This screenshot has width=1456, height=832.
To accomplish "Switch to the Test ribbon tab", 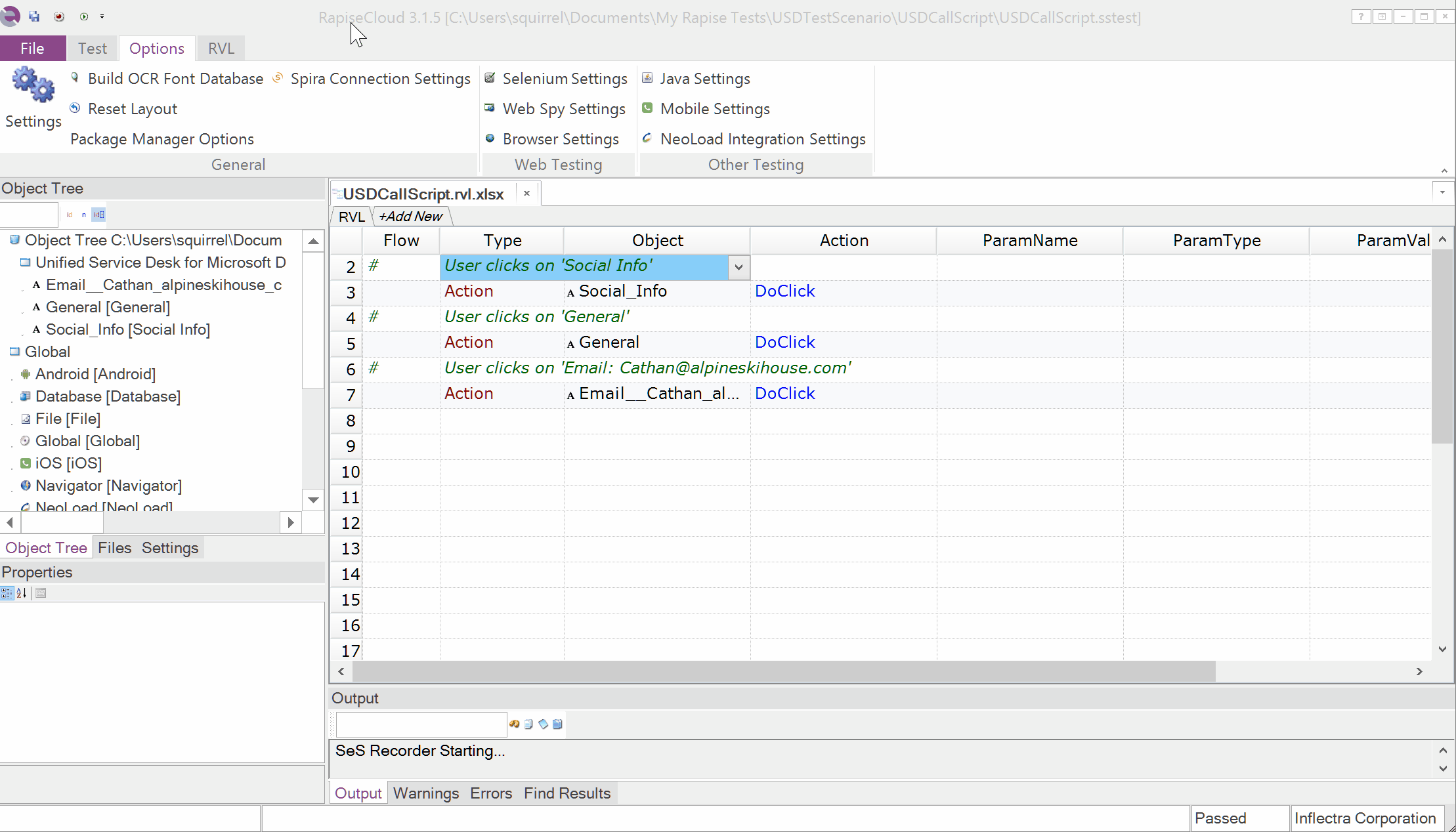I will (x=92, y=49).
